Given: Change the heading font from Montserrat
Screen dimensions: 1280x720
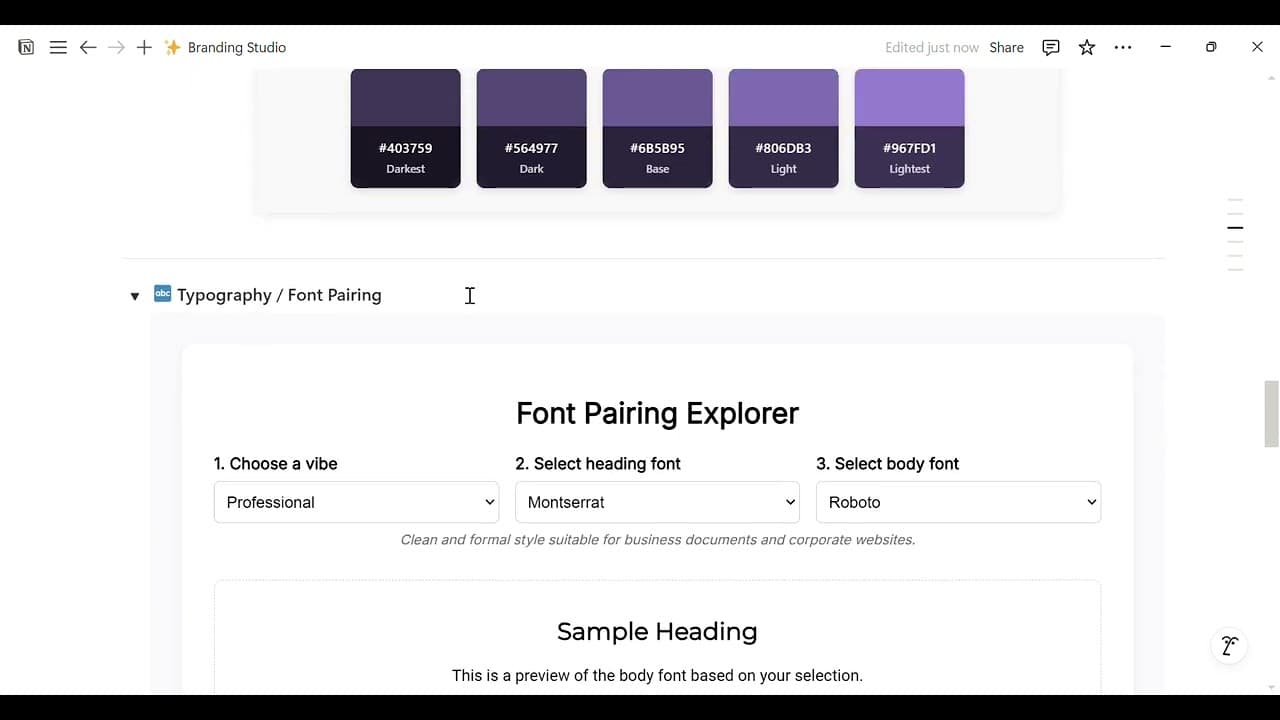Looking at the screenshot, I should pyautogui.click(x=657, y=502).
